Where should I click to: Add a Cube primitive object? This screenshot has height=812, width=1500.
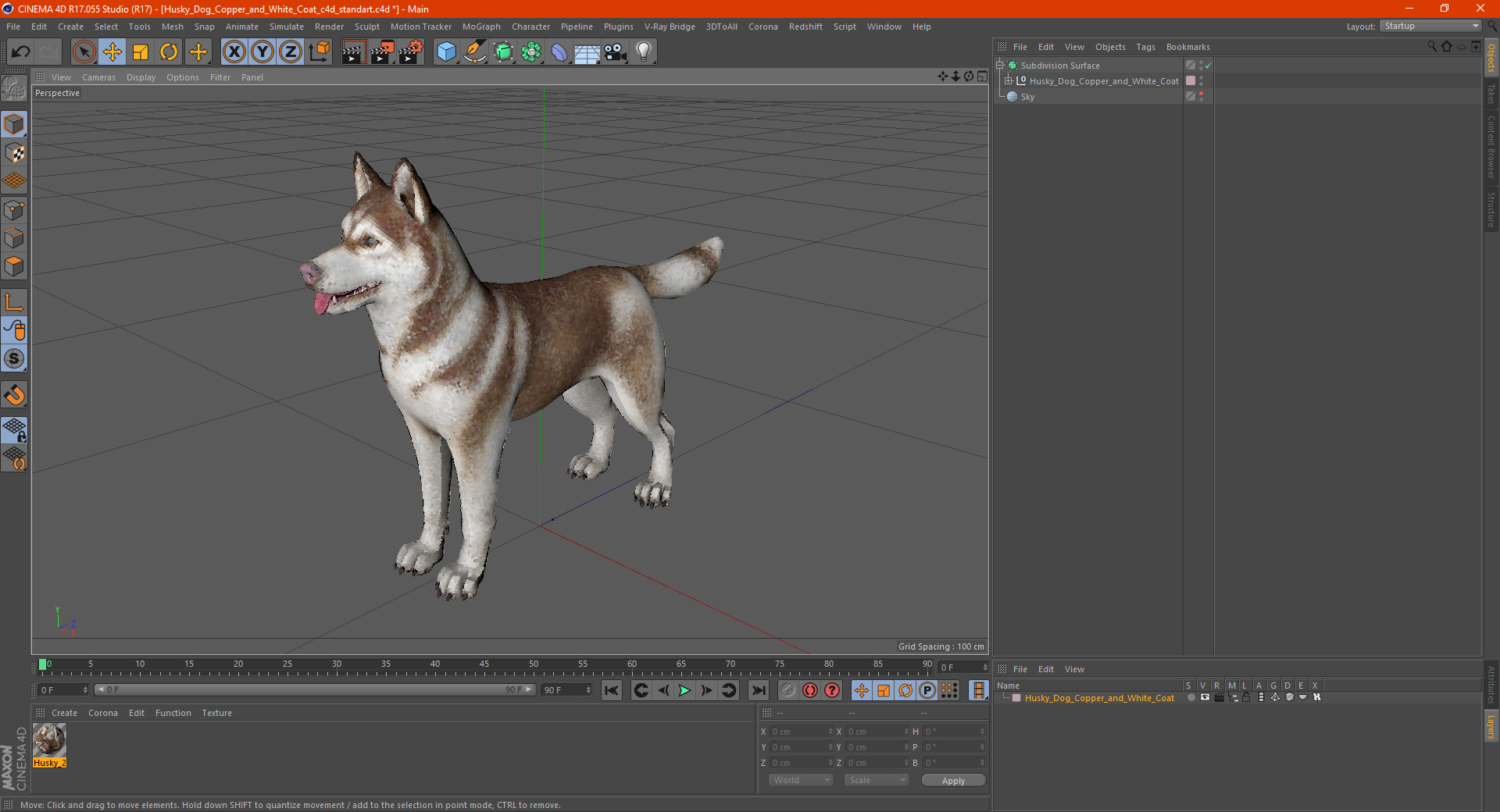pos(446,52)
